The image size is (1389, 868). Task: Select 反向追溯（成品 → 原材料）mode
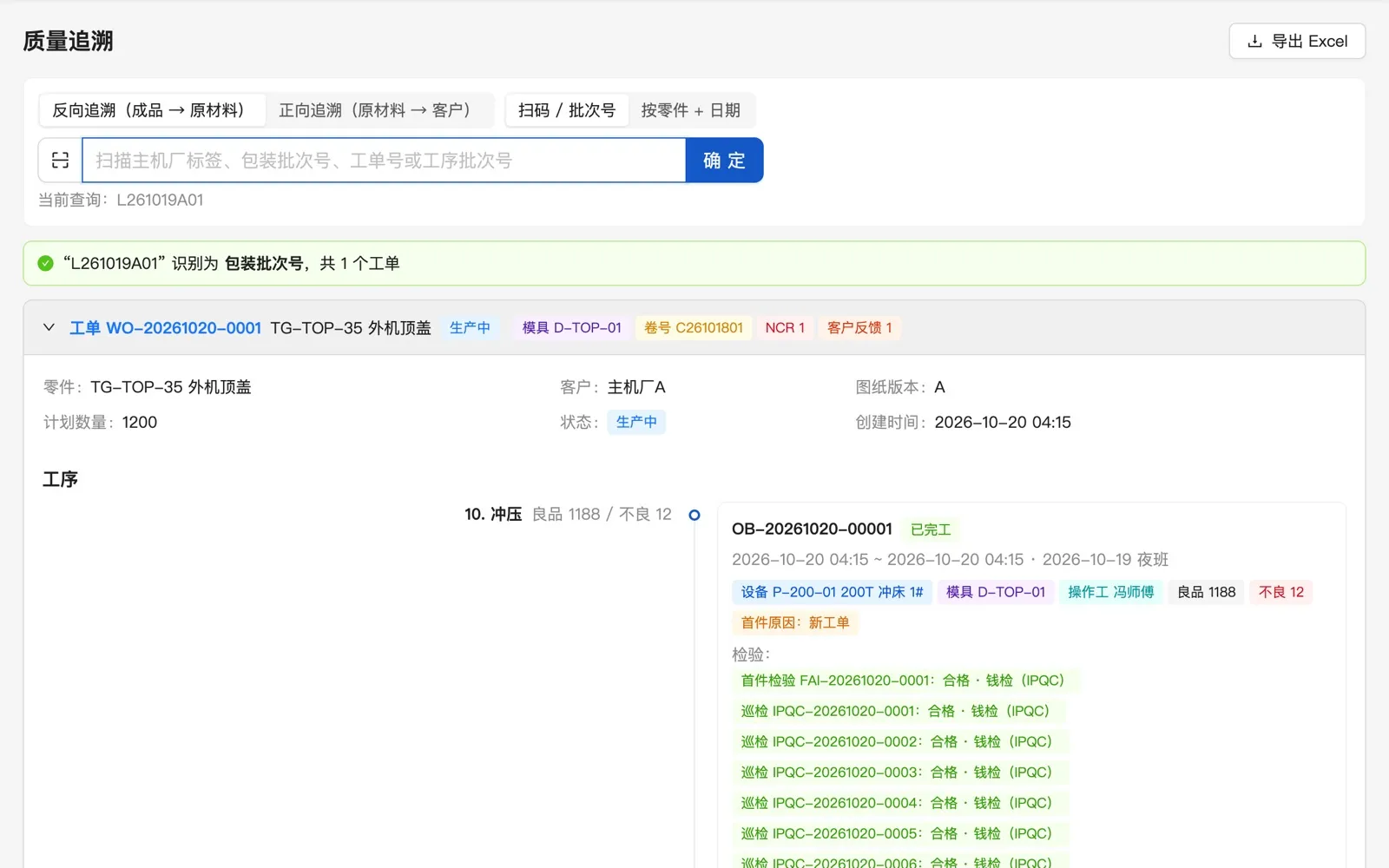[x=152, y=110]
